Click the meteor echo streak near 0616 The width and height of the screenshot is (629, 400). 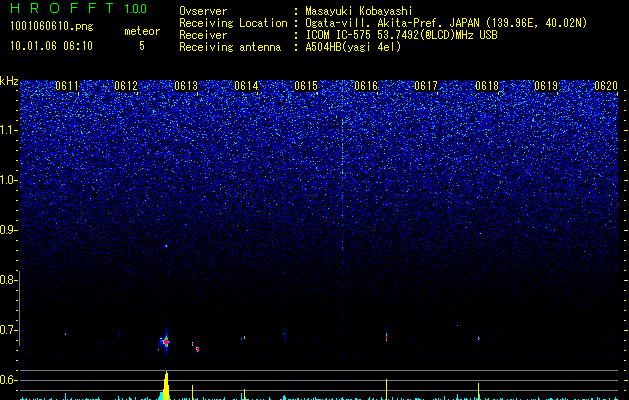386,335
